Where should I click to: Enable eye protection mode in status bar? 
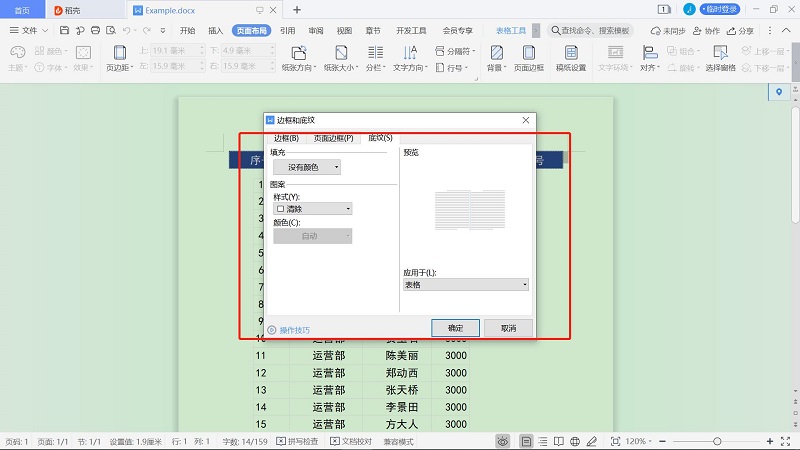pyautogui.click(x=502, y=441)
